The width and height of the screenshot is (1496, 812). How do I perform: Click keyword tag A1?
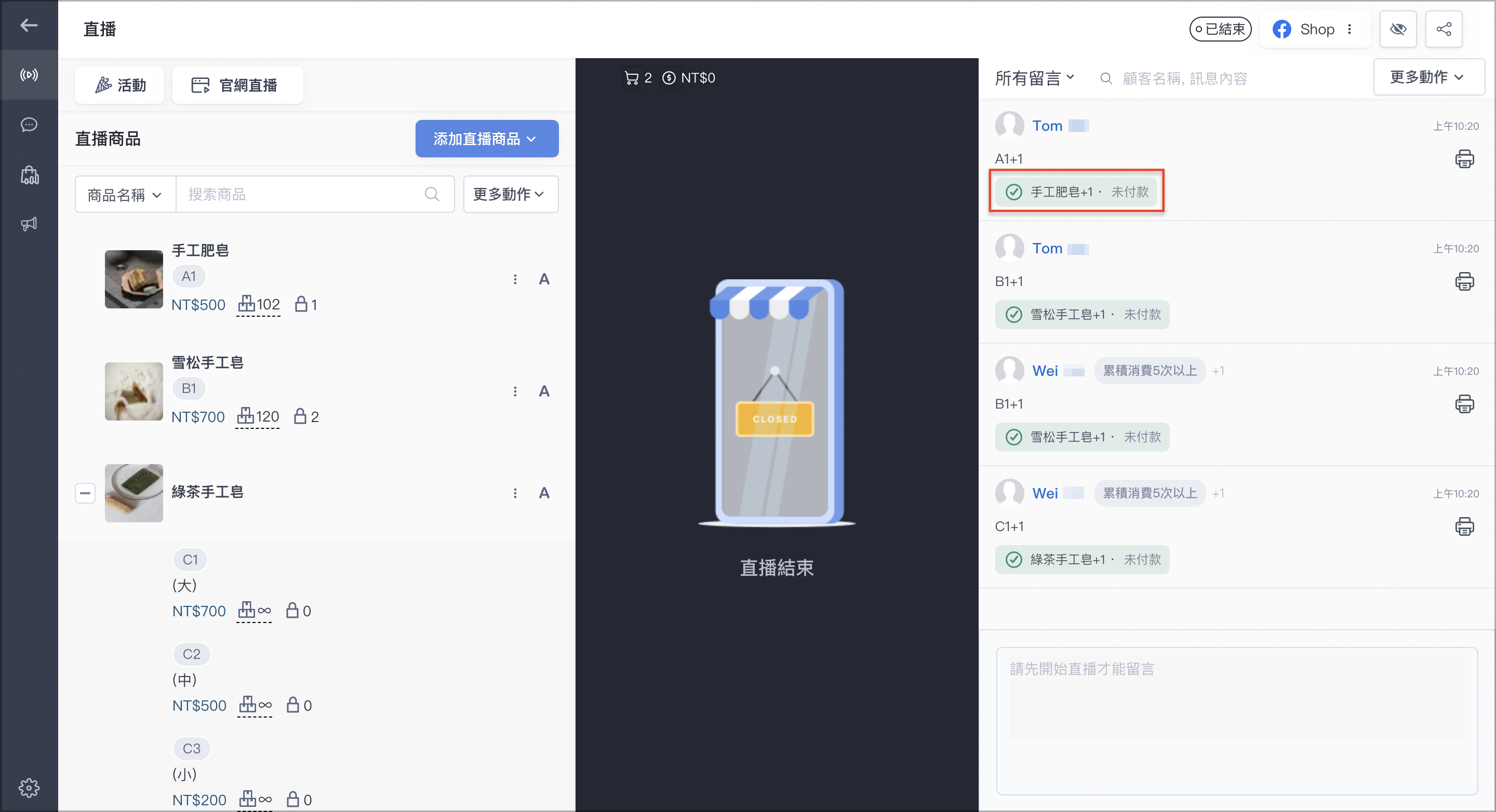[x=189, y=276]
